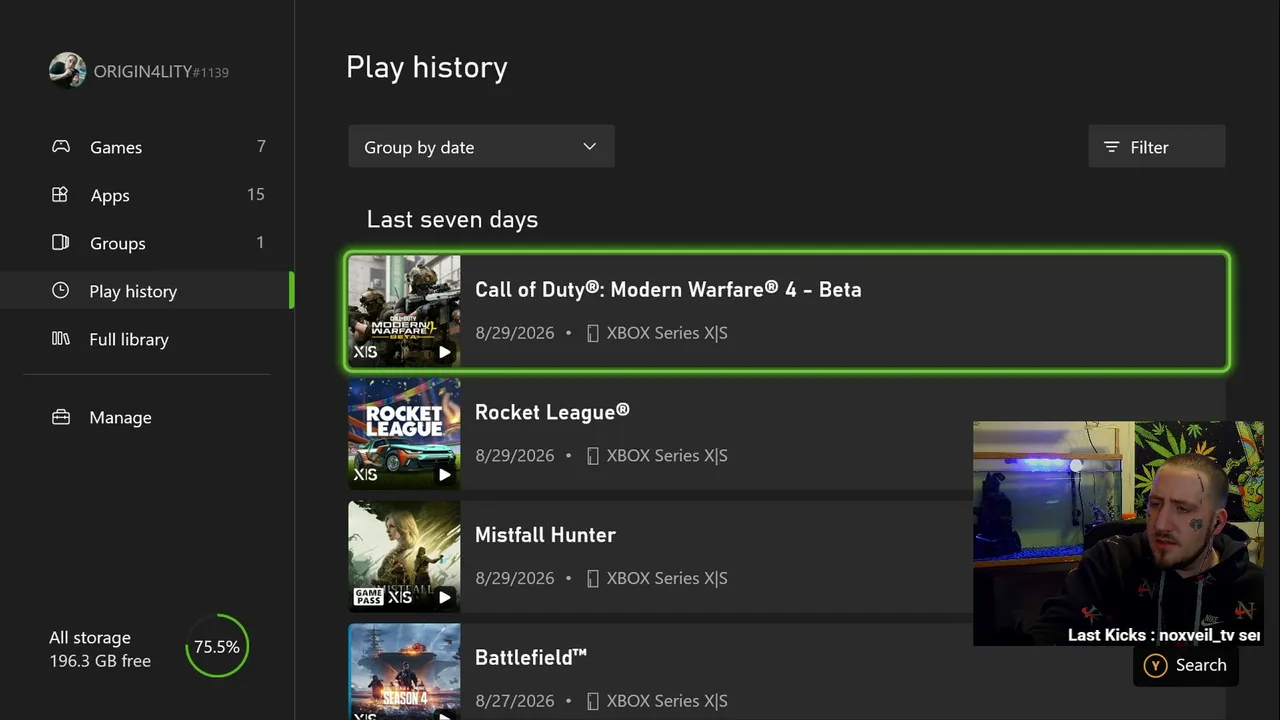Open the Games menu item
The width and height of the screenshot is (1280, 720).
point(147,147)
